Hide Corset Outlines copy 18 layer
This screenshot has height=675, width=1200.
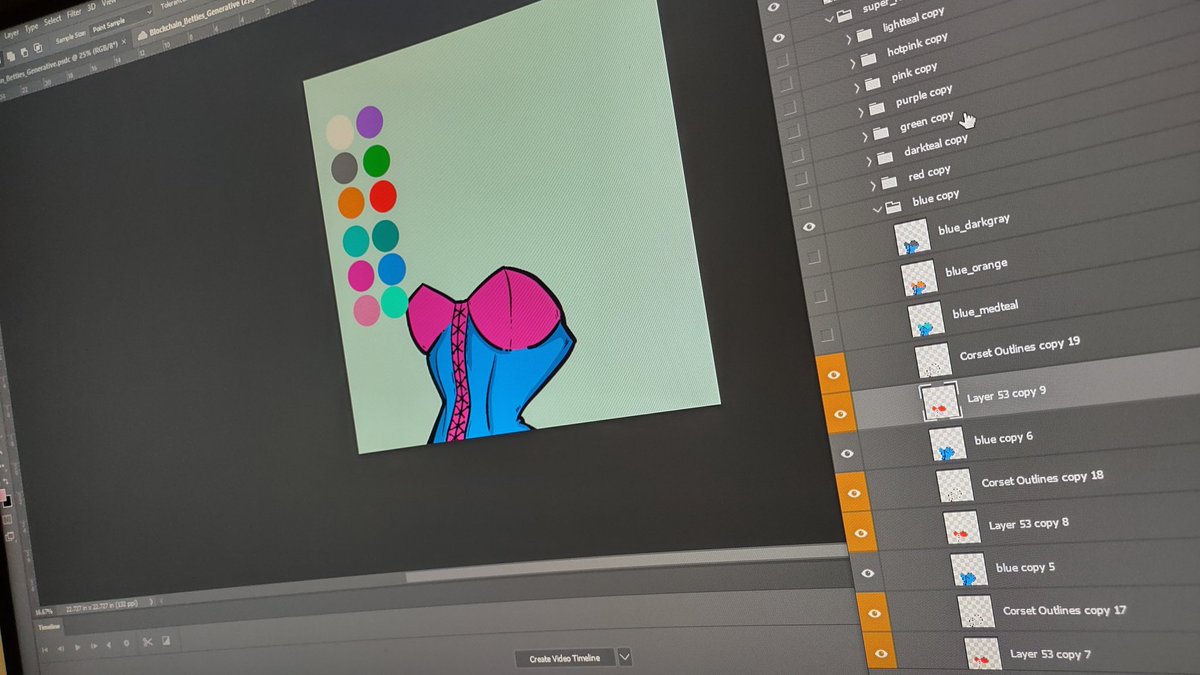click(x=855, y=492)
